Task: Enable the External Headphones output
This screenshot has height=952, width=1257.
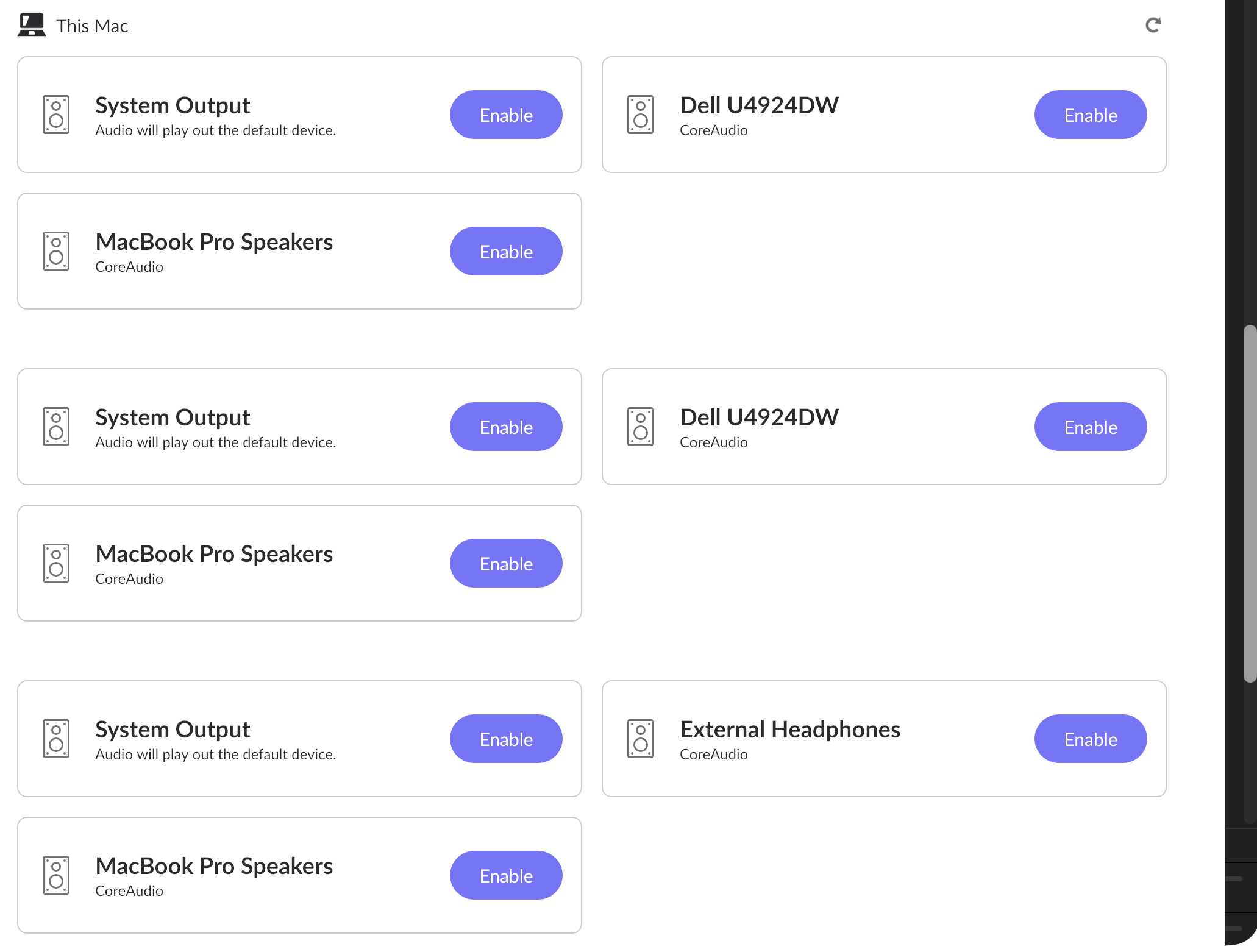Action: click(x=1091, y=739)
